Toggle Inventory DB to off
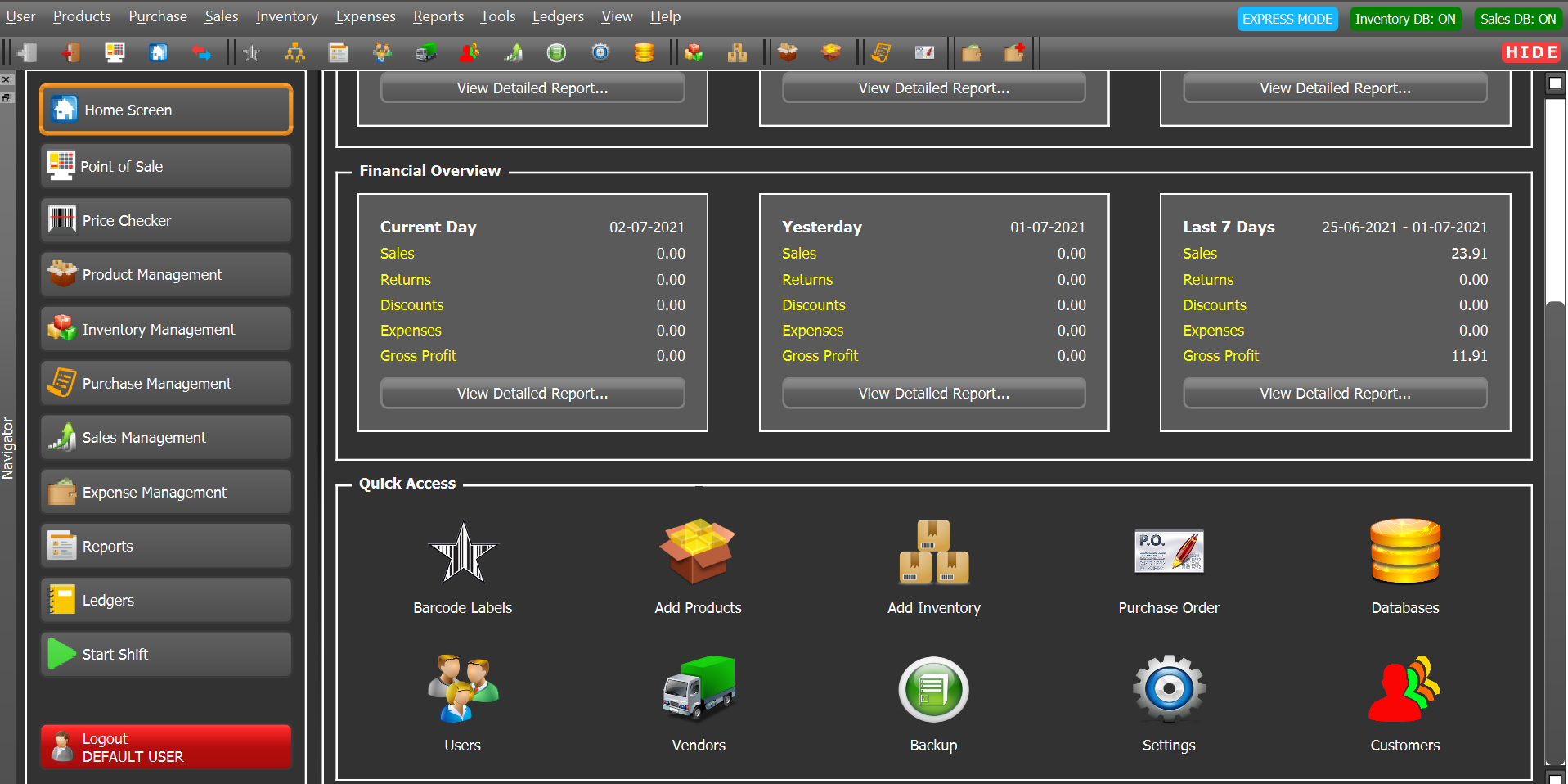1568x784 pixels. tap(1404, 18)
